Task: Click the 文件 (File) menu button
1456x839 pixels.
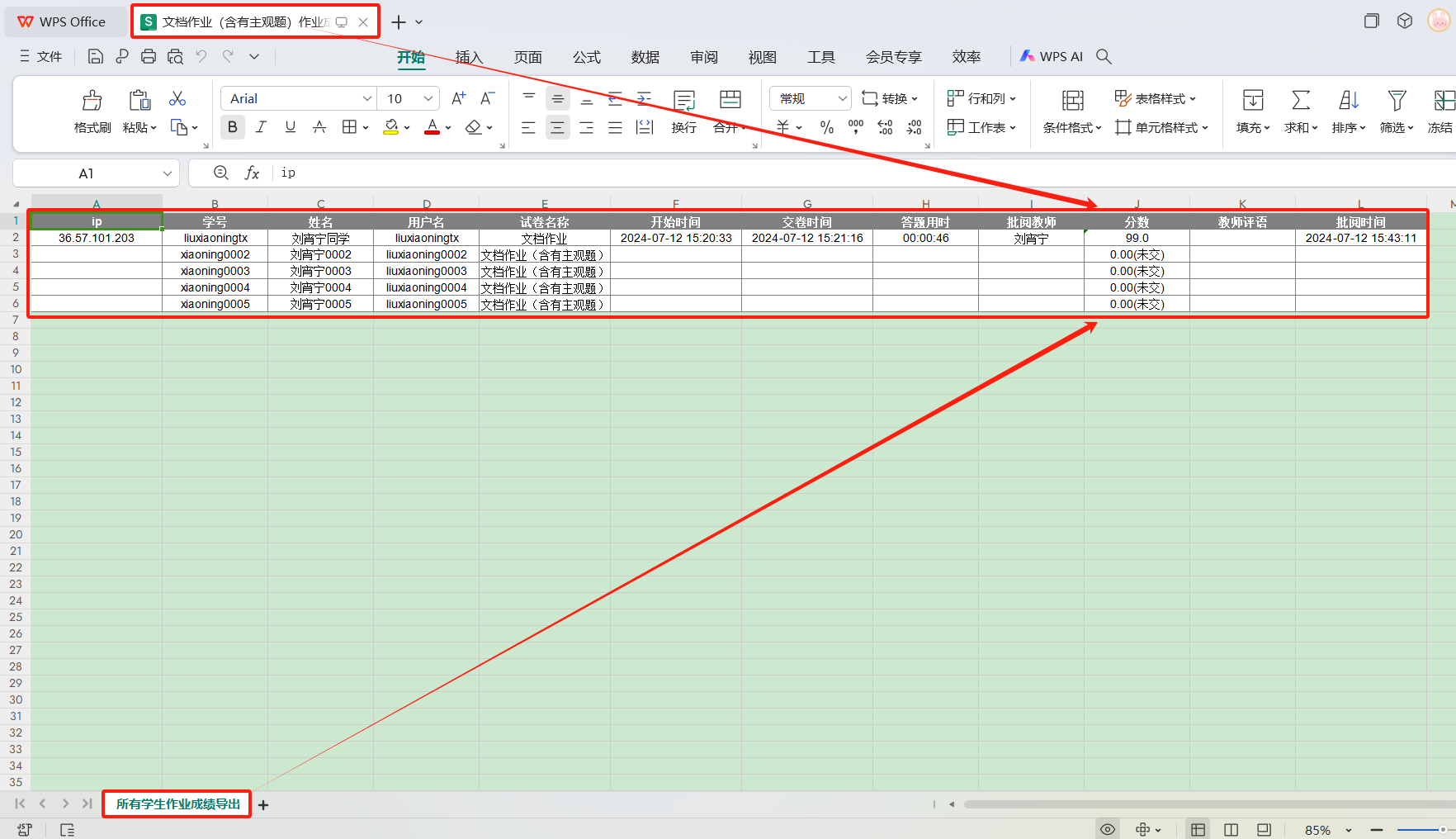Action: tap(41, 56)
